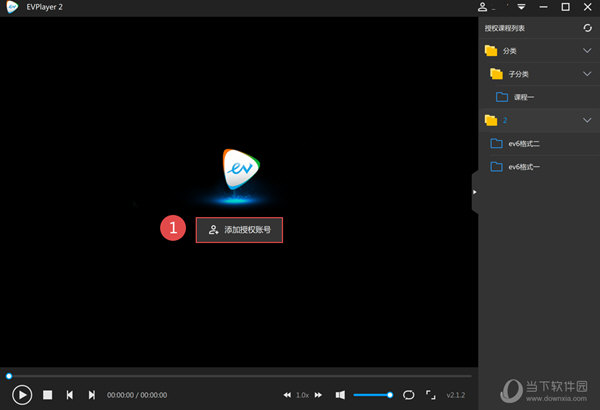
Task: Minimize the EVPlayer window
Action: pyautogui.click(x=543, y=7)
